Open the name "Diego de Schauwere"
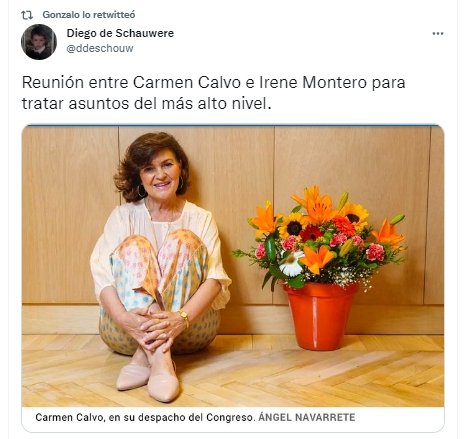This screenshot has width=465, height=439. [x=120, y=33]
